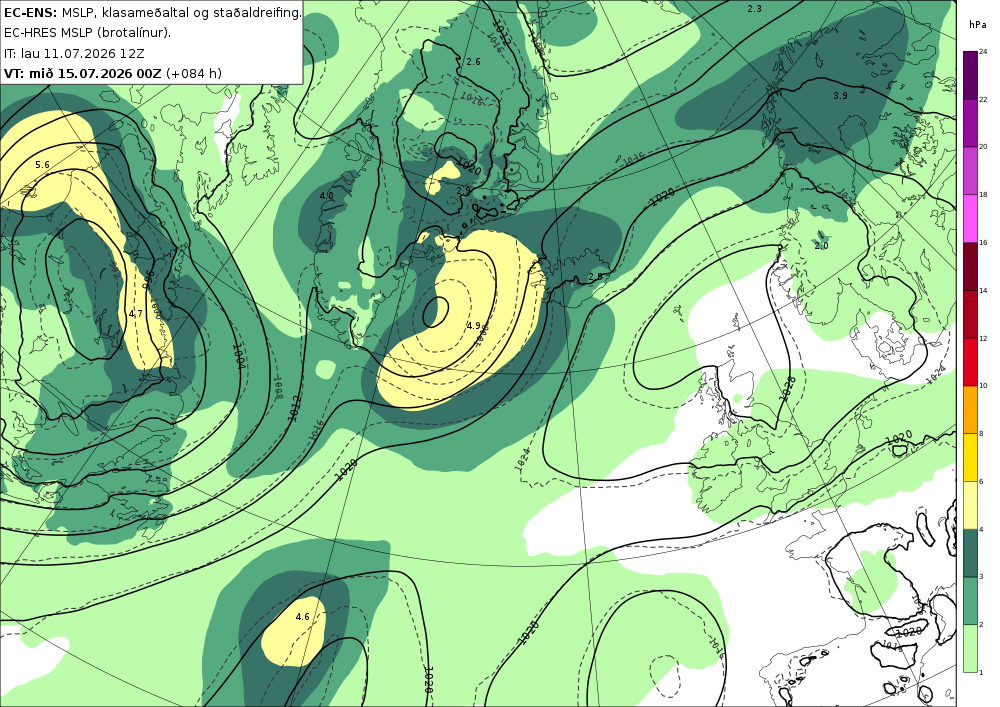
Task: Click the orange 8–10 hPa legend swatch
Action: 971,409
